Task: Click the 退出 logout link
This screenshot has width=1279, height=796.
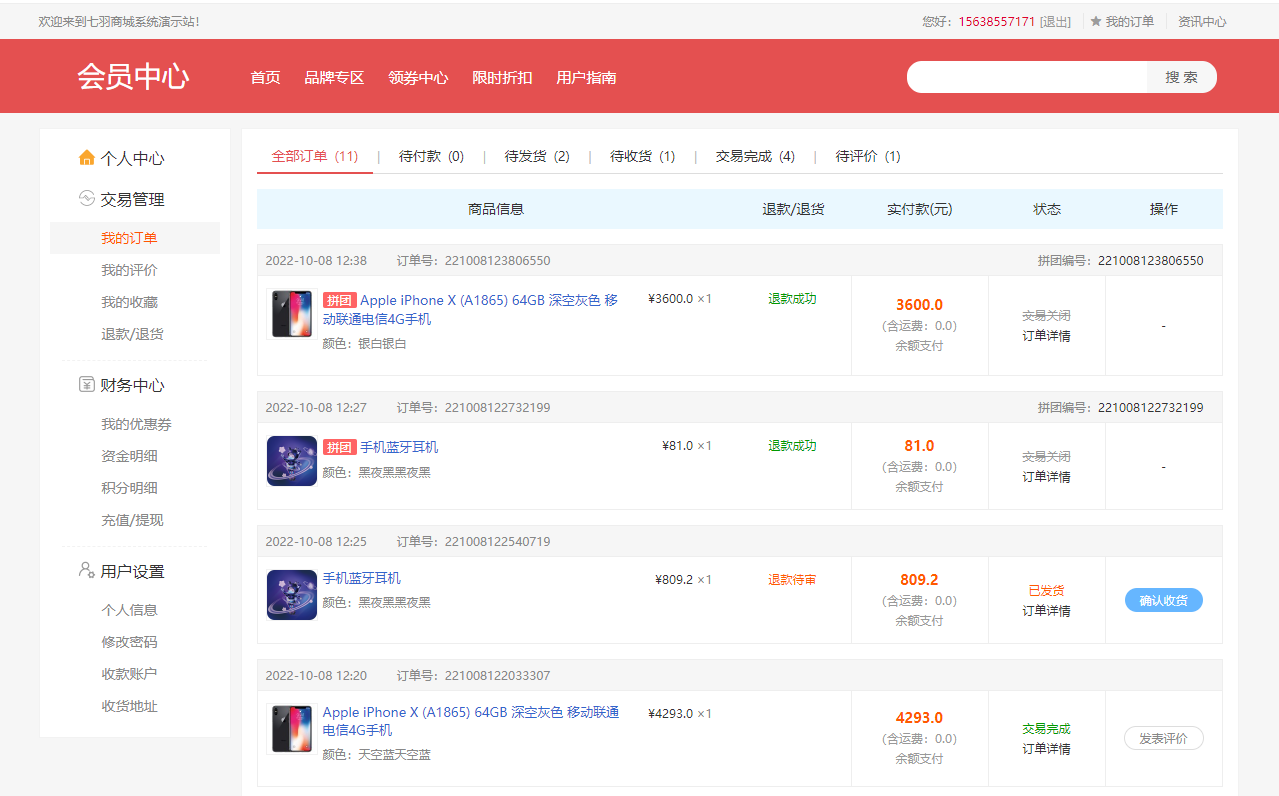Action: click(1055, 21)
